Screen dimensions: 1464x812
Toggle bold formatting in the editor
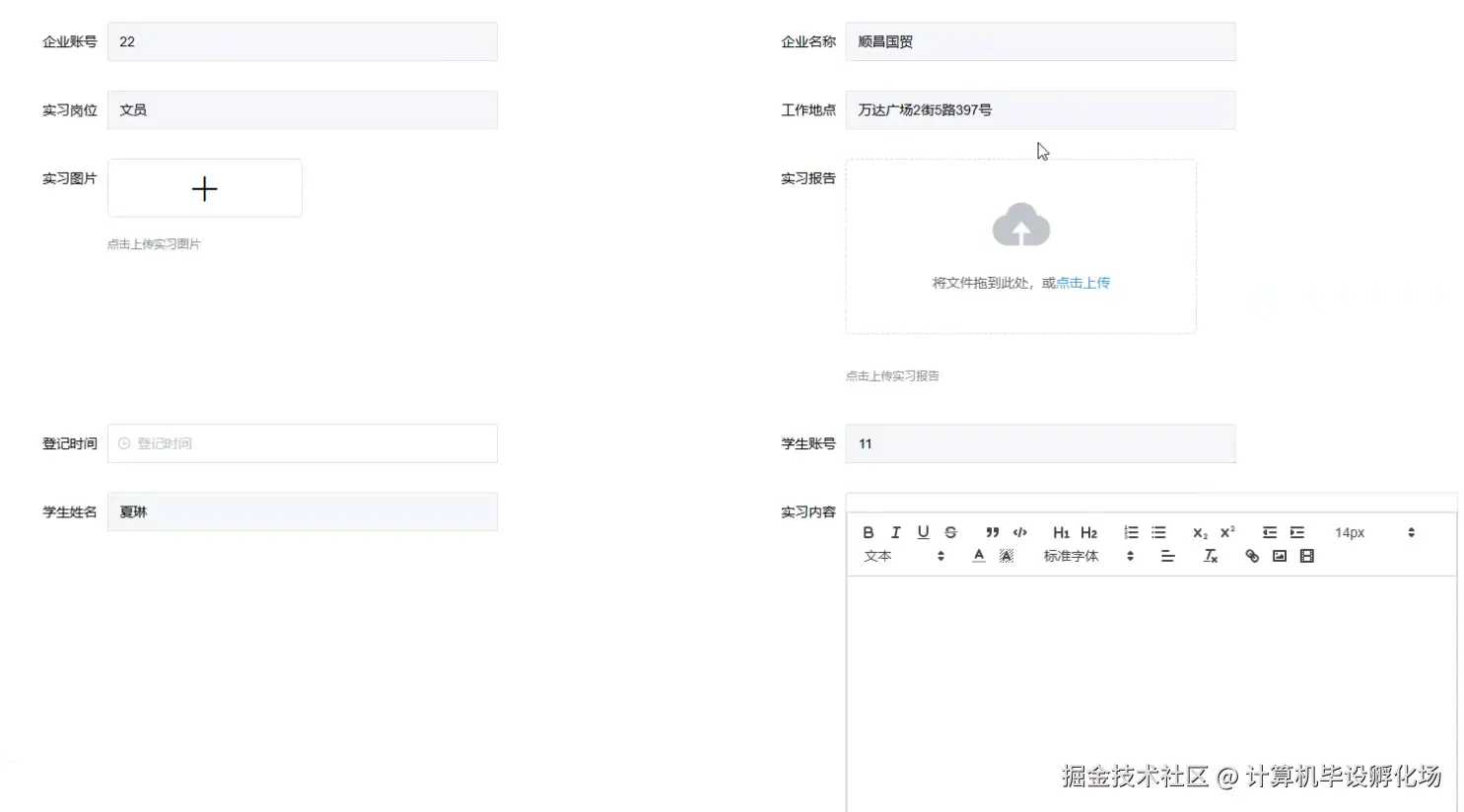(x=868, y=532)
